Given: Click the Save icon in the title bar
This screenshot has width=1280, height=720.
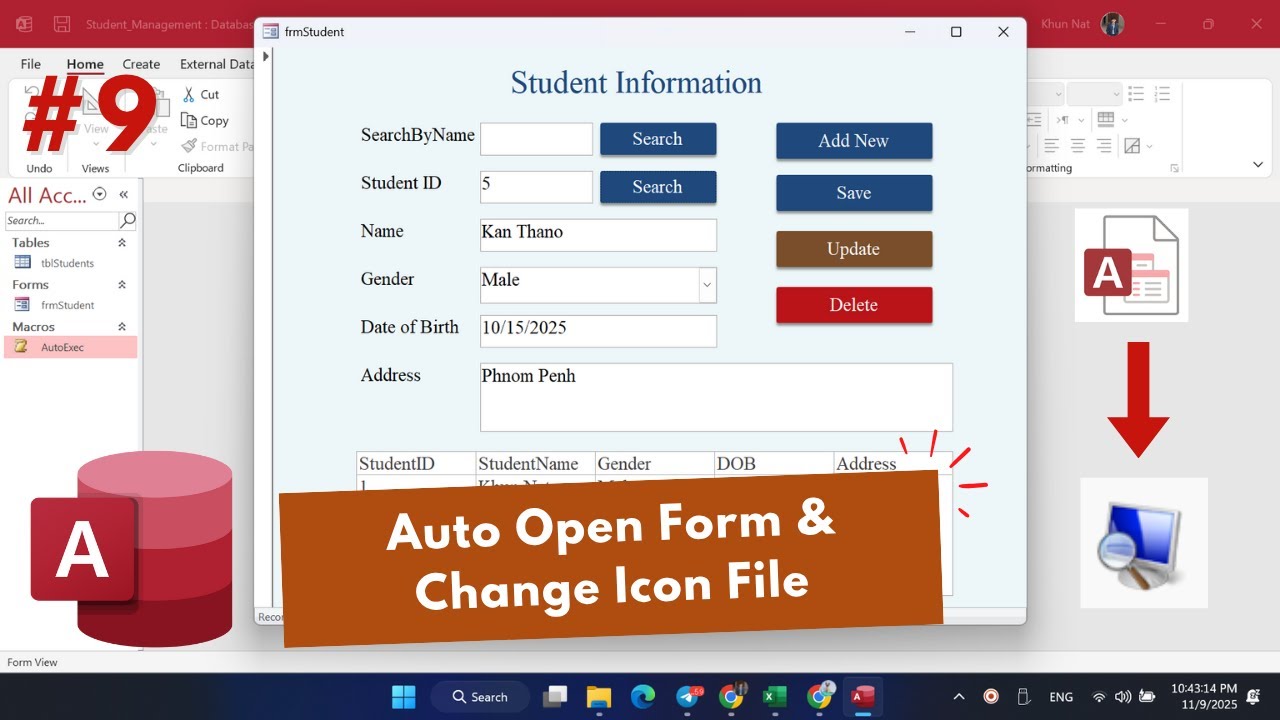Looking at the screenshot, I should (x=62, y=24).
